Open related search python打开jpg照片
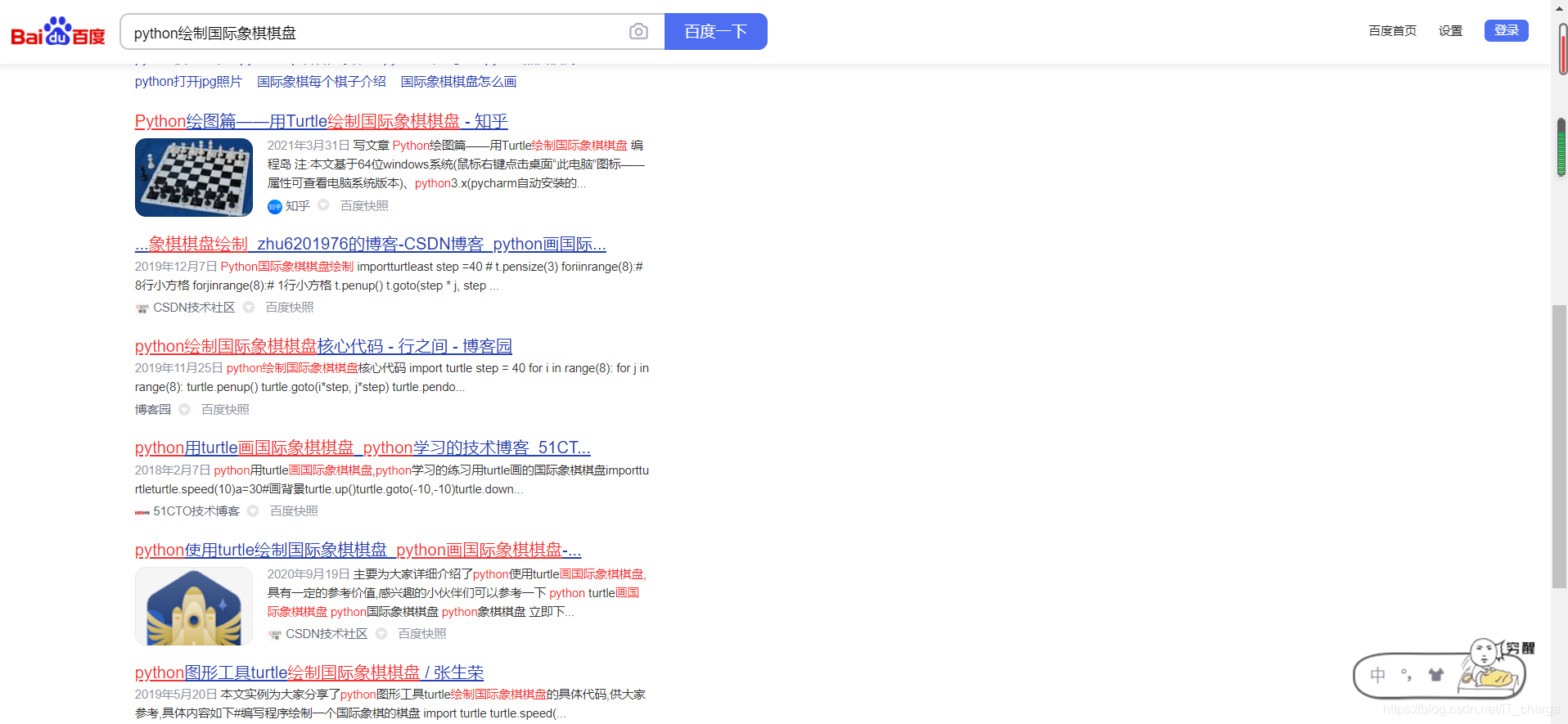Image resolution: width=1568 pixels, height=724 pixels. (188, 82)
